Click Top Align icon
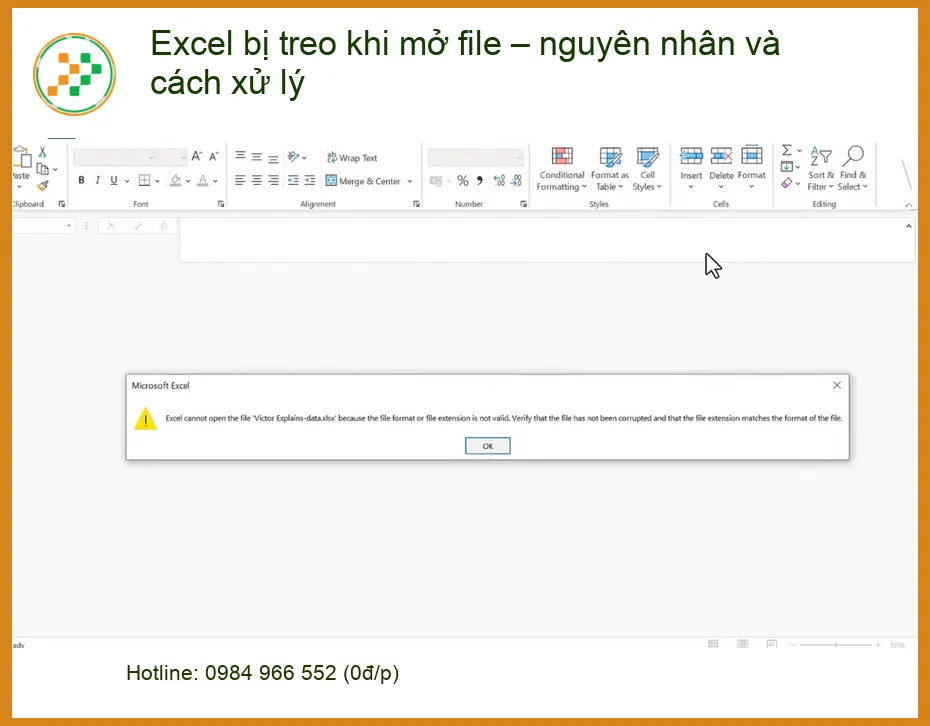Image resolution: width=930 pixels, height=726 pixels. [x=240, y=157]
